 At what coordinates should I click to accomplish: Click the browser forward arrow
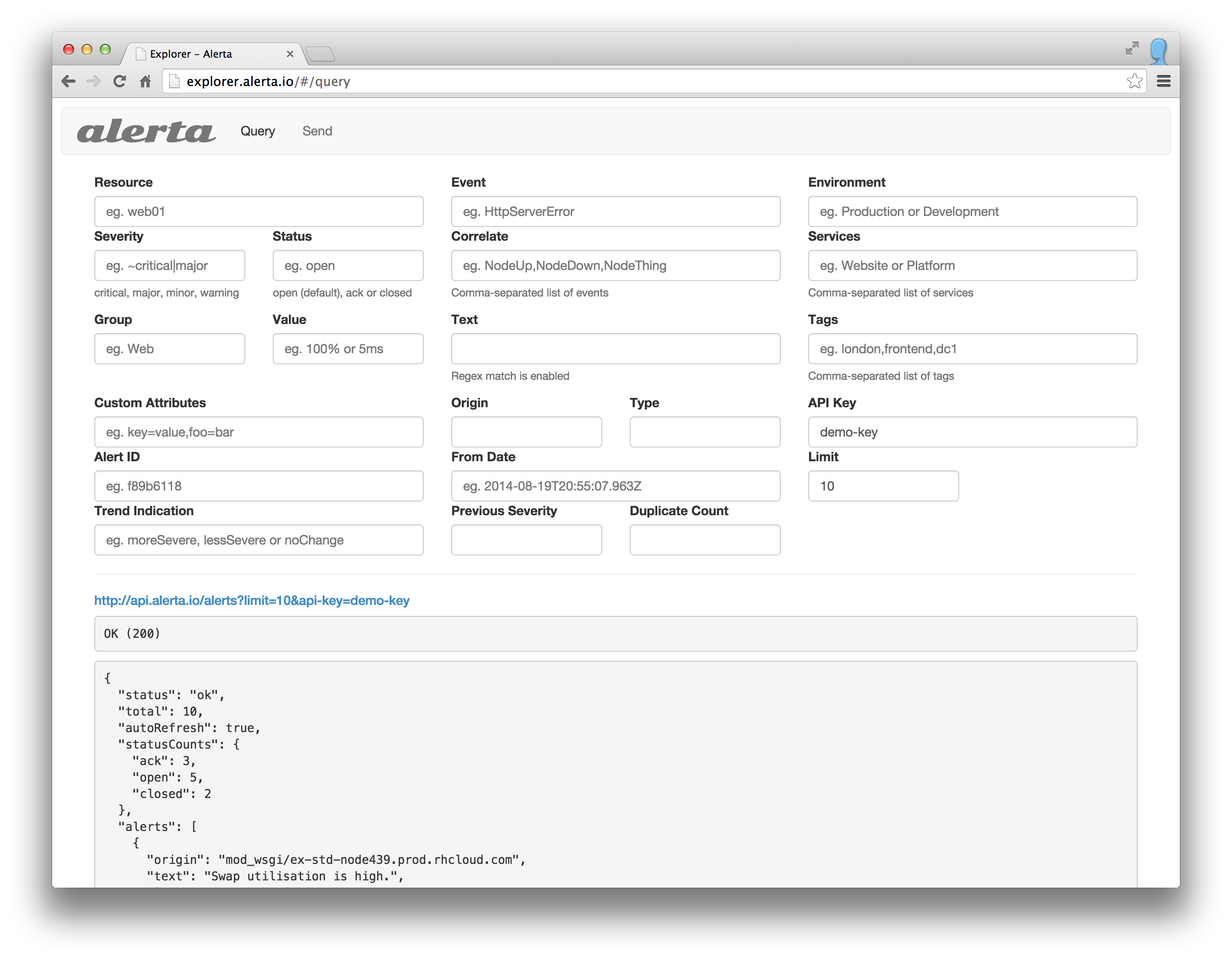94,81
